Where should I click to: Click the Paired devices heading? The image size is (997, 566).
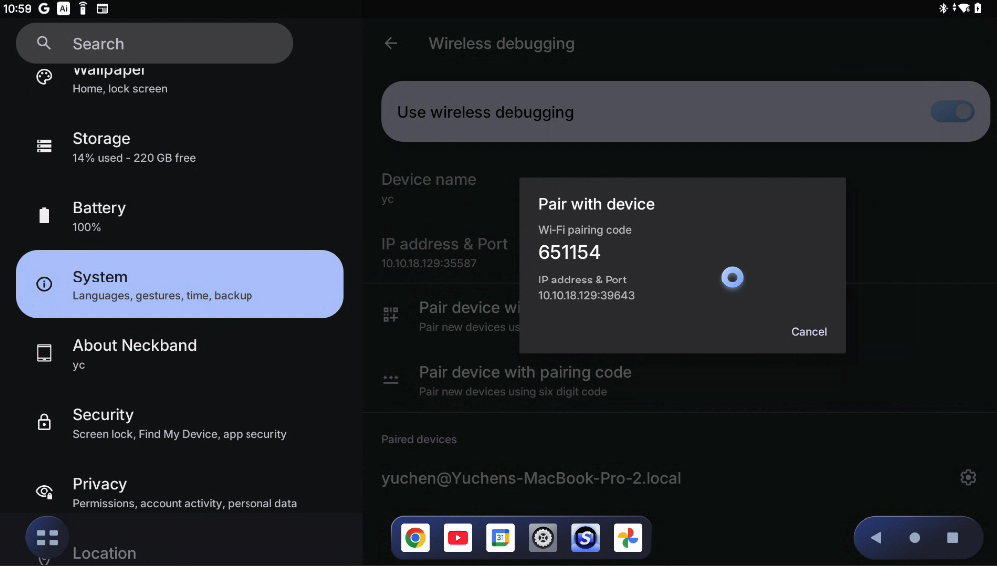(x=419, y=439)
